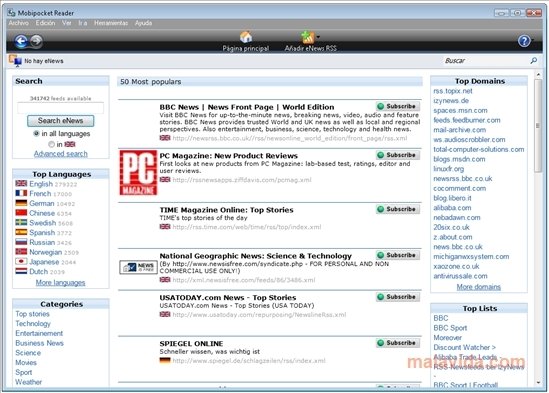This screenshot has width=549, height=393.
Task: Click the French flag icon
Action: [x=21, y=193]
